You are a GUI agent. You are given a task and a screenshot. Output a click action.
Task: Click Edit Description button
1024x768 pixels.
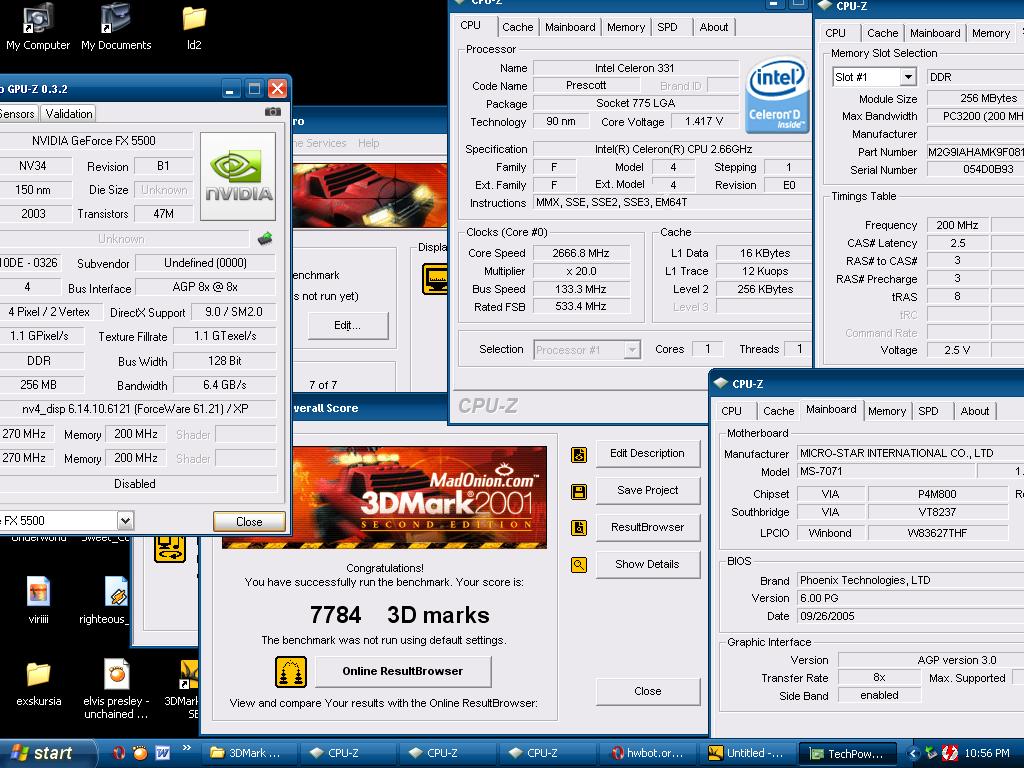[x=647, y=453]
